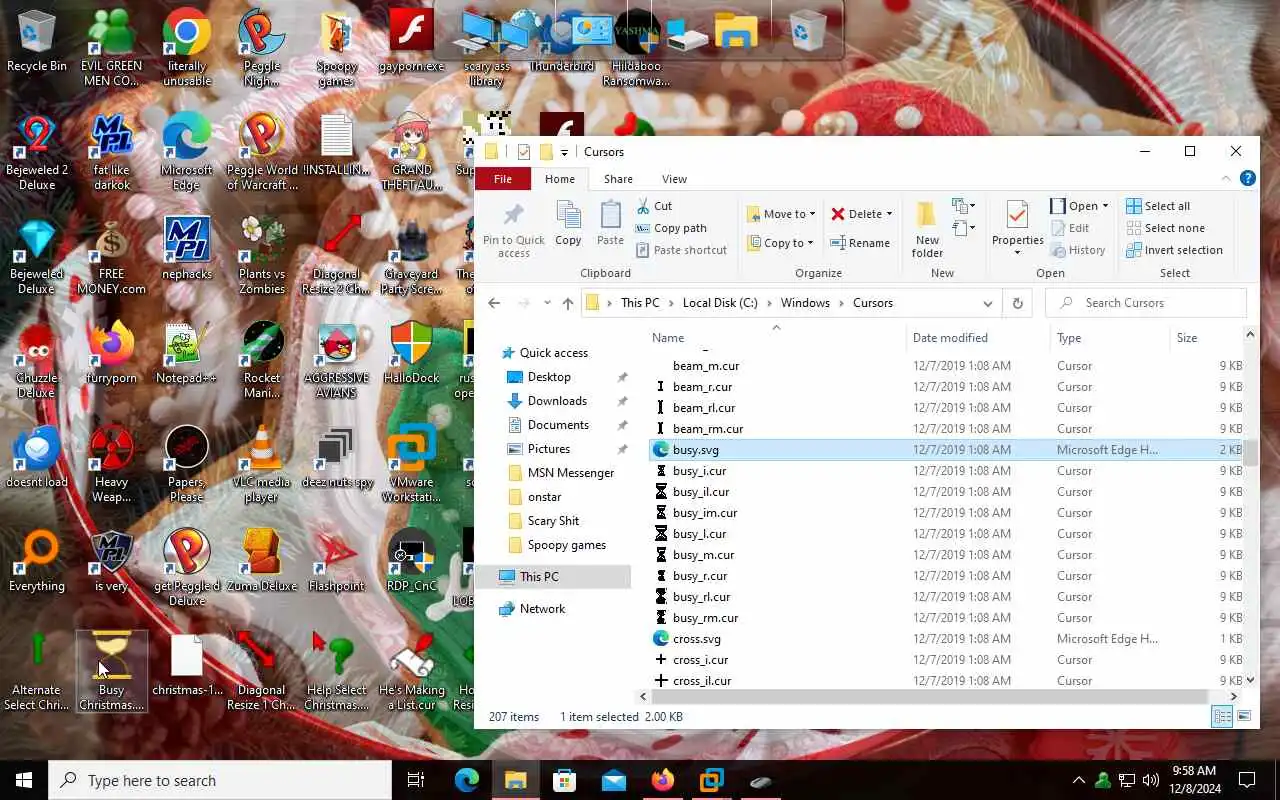Open Explorer help question mark icon
This screenshot has width=1280, height=800.
[x=1247, y=179]
